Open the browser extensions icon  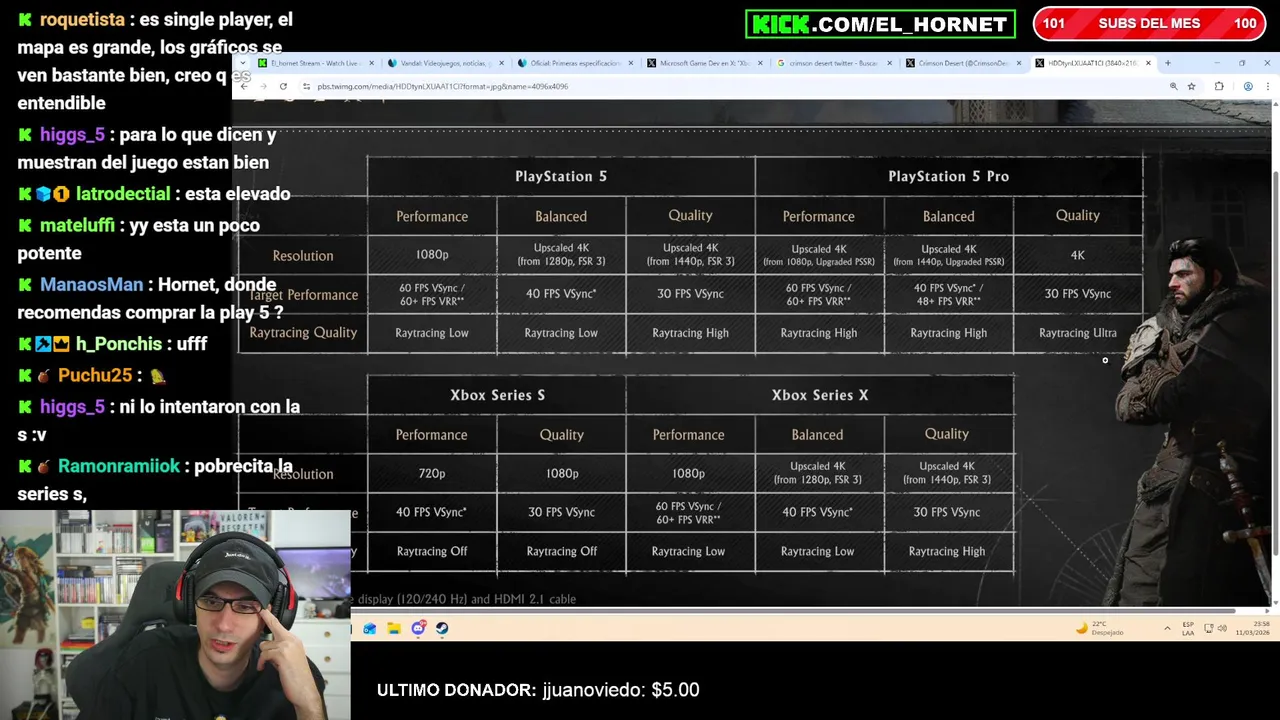tap(1218, 86)
